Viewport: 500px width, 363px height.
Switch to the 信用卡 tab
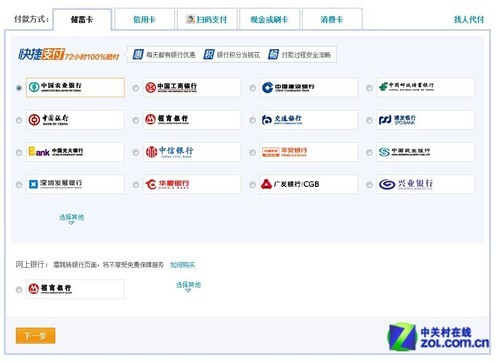[x=144, y=19]
